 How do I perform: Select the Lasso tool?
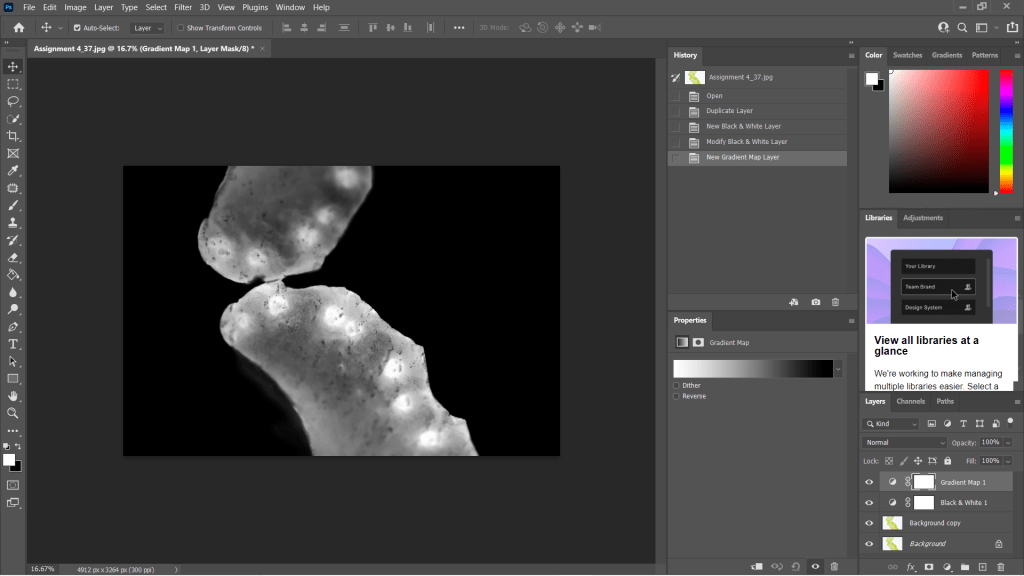[13, 101]
